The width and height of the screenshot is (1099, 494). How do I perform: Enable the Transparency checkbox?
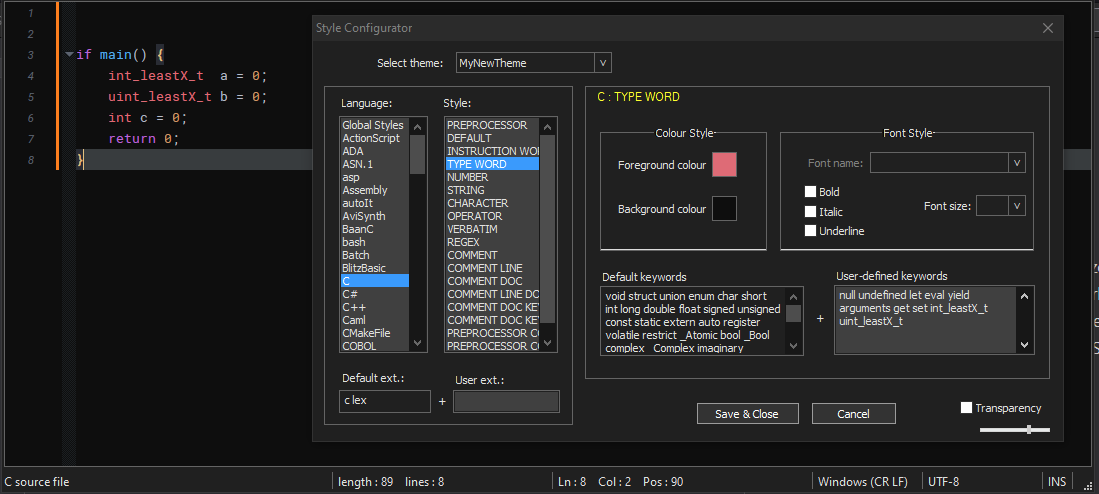pos(966,408)
